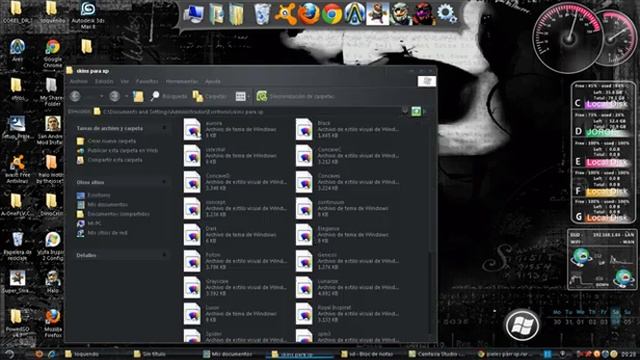Open the Google Chrome desktop shortcut
Screen dimensions: 640x360
pyautogui.click(x=52, y=54)
